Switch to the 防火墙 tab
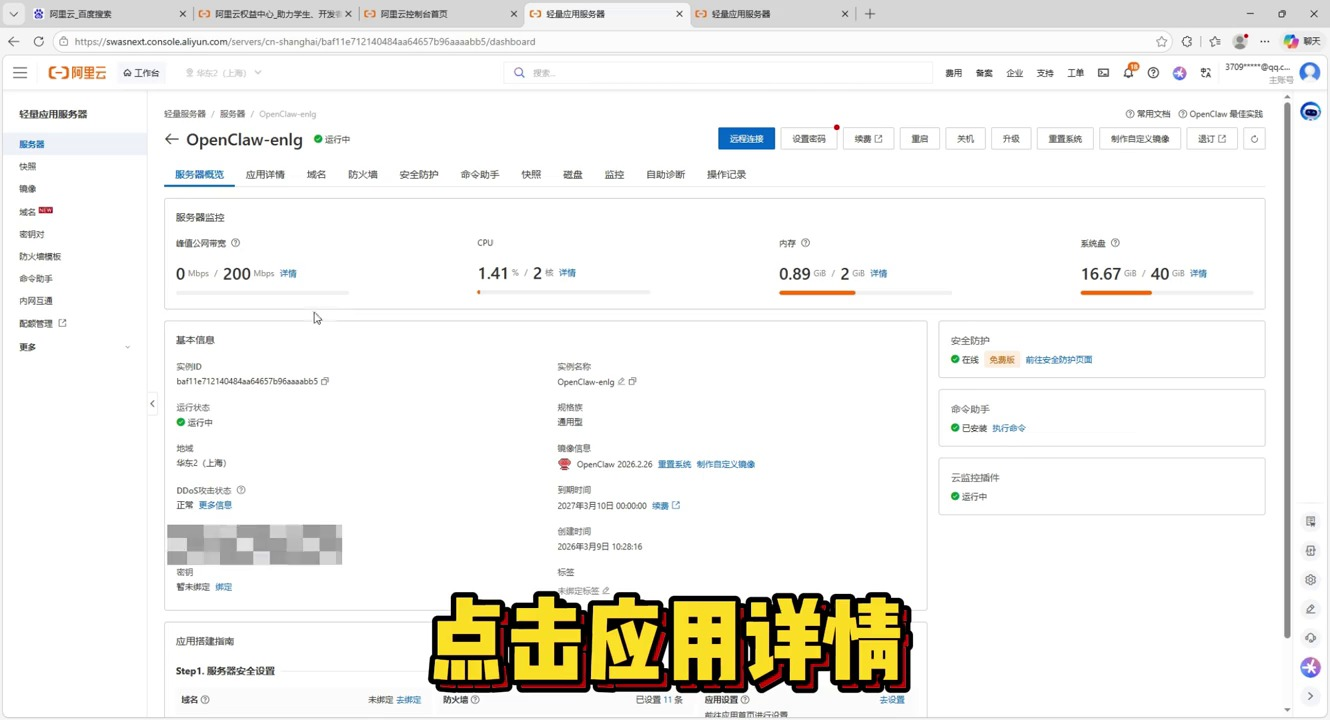1330x720 pixels. (x=363, y=174)
